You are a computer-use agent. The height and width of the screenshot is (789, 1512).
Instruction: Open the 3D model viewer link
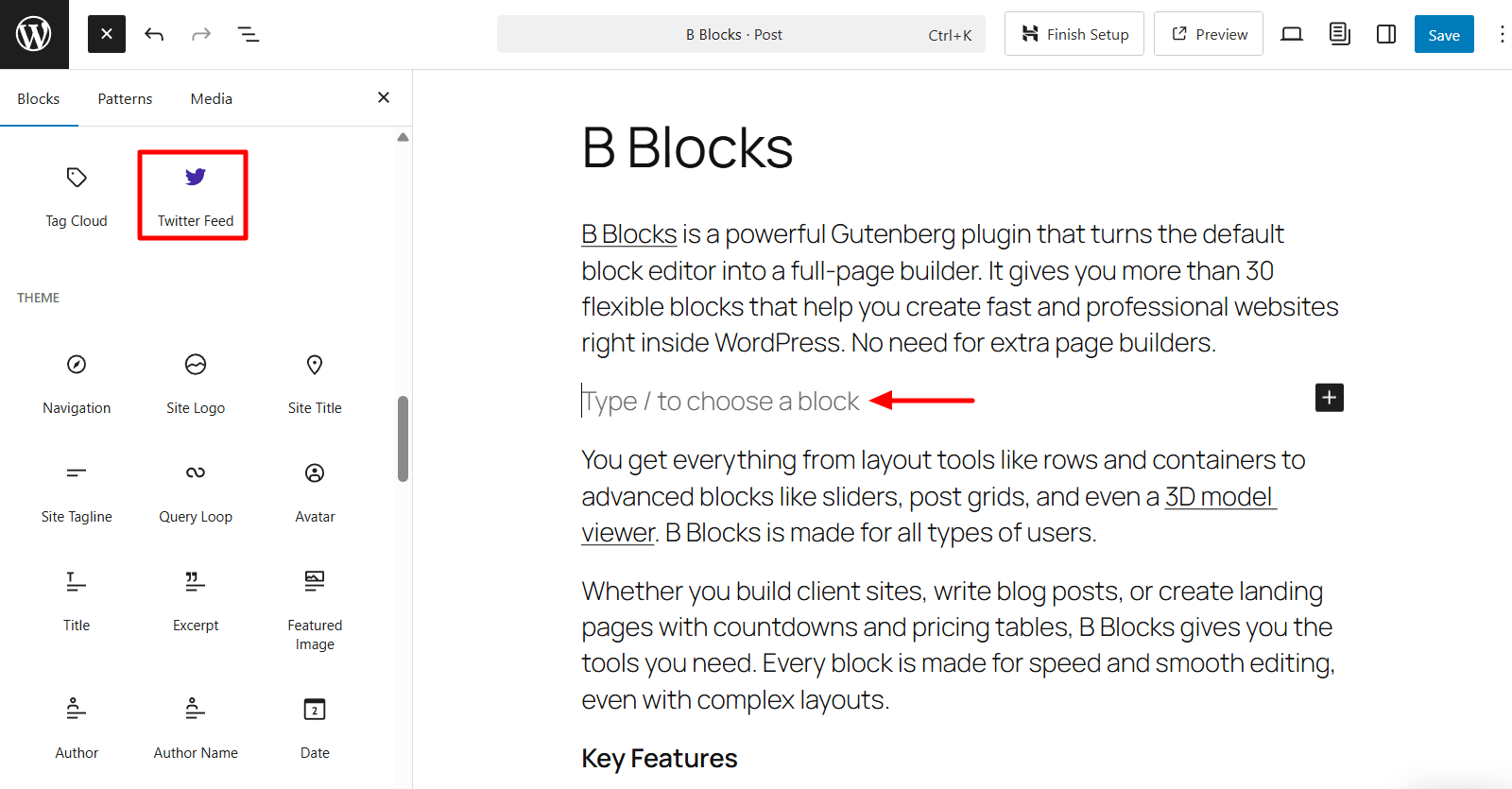(1218, 495)
